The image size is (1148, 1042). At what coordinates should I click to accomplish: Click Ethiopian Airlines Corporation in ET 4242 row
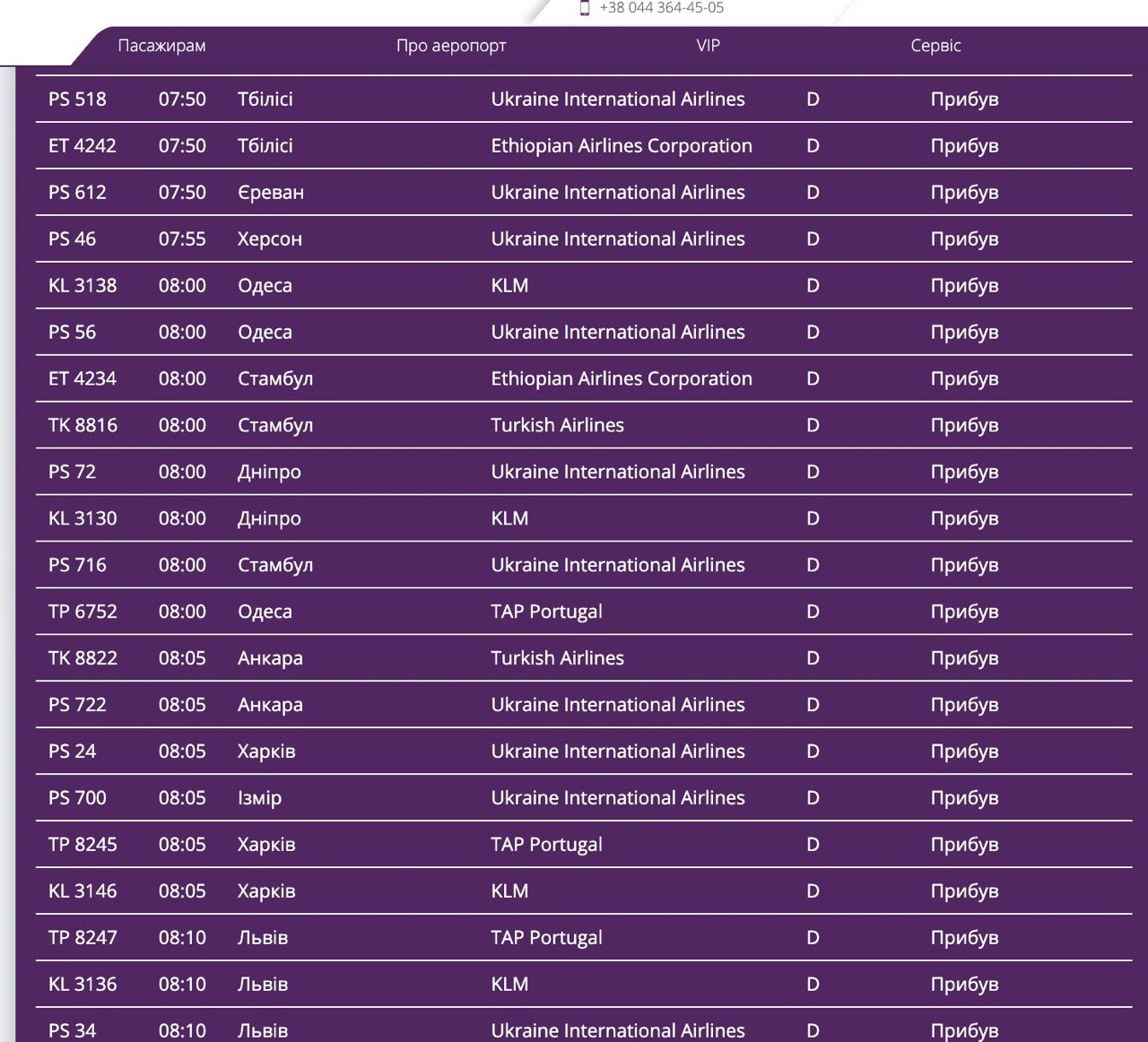point(622,146)
